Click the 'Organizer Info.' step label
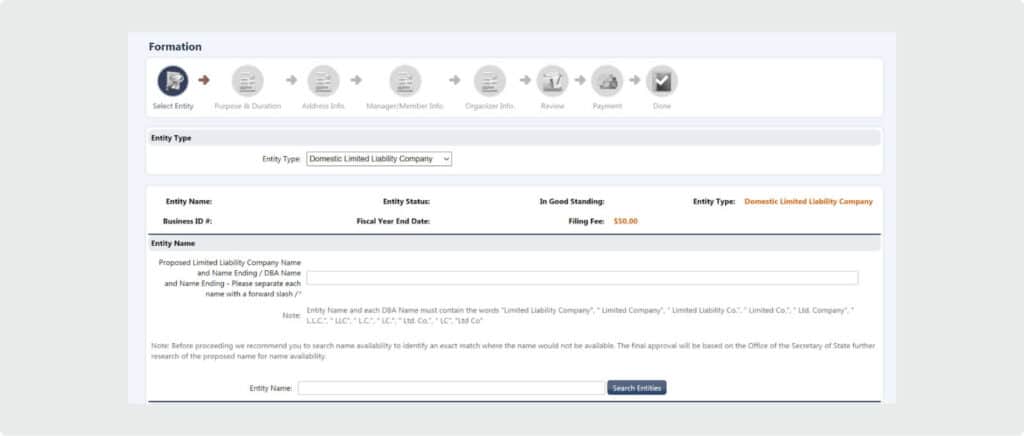This screenshot has height=436, width=1024. coord(490,106)
